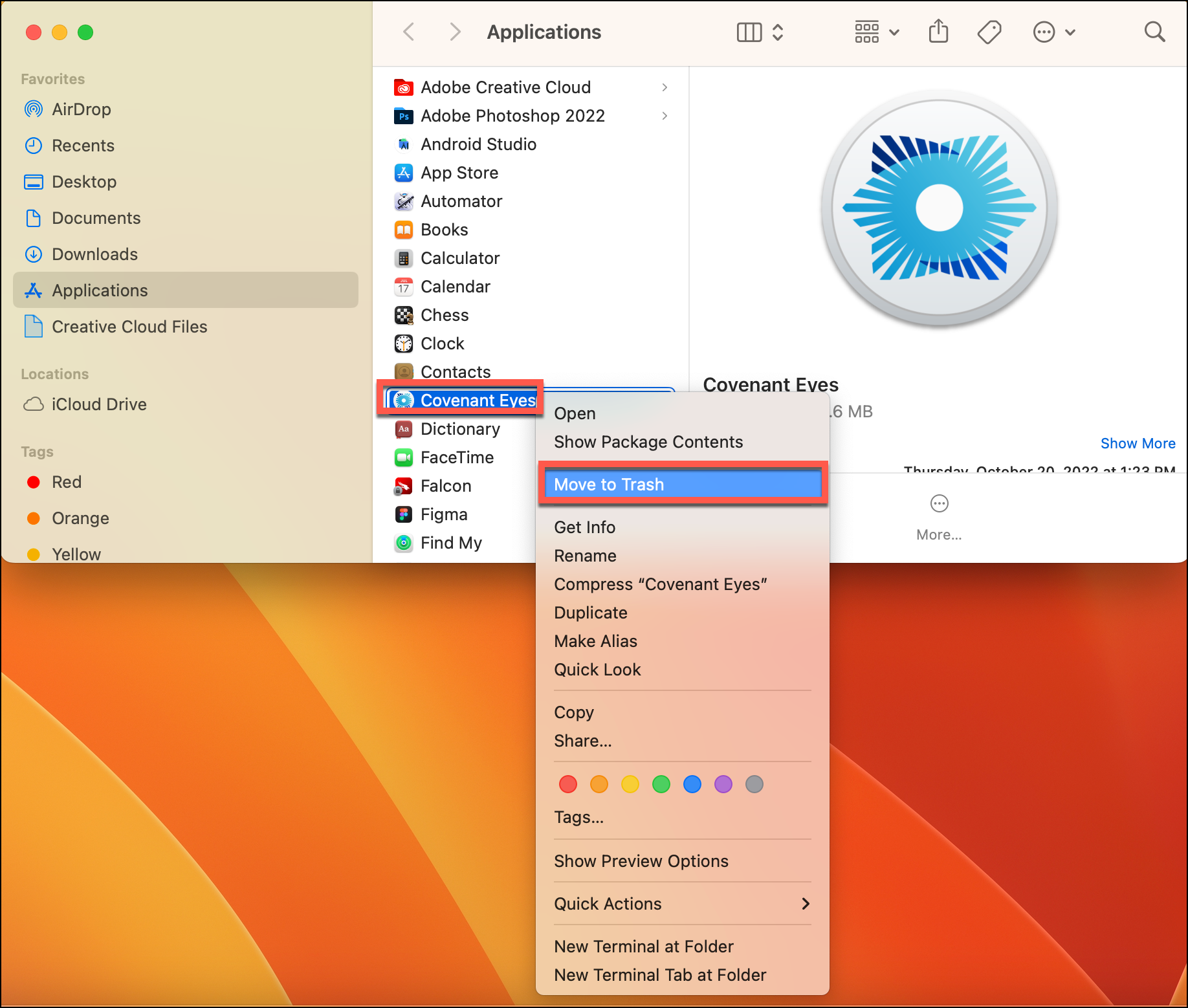Open Desktop in the sidebar
This screenshot has height=1008, width=1188.
pos(185,182)
